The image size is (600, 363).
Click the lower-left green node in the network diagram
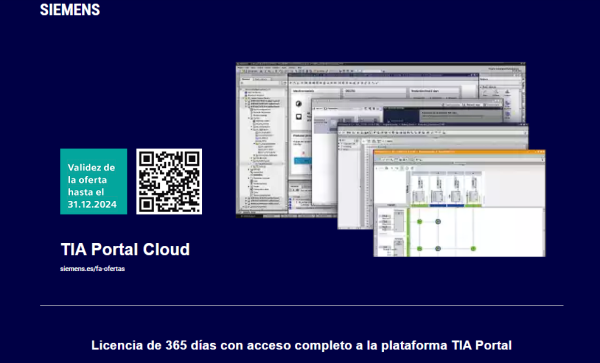pos(419,249)
